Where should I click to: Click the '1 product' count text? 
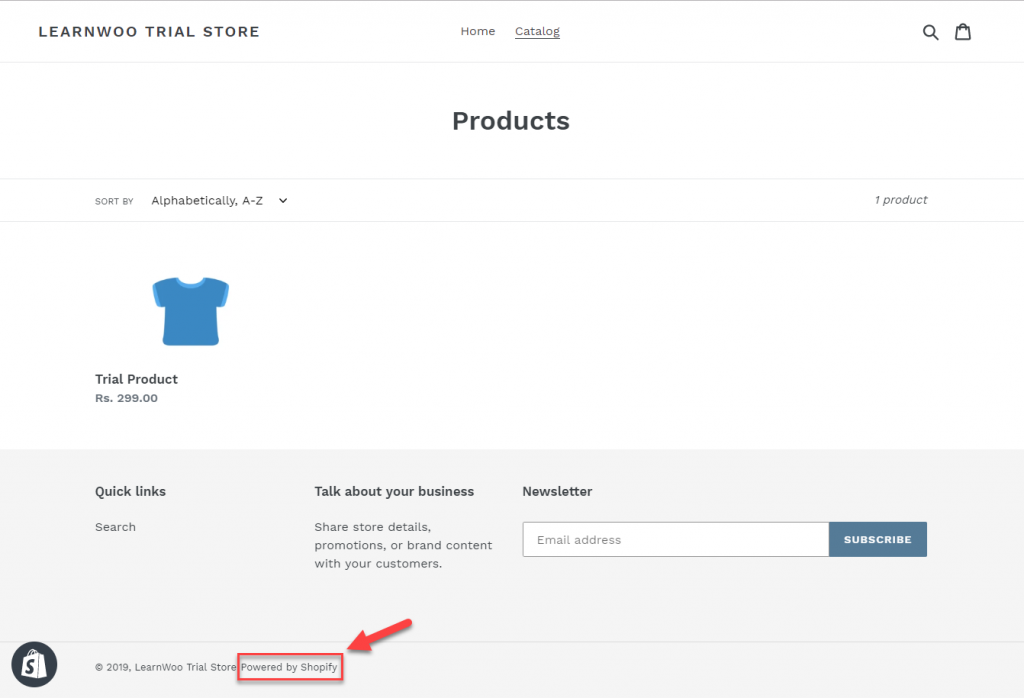pos(901,200)
